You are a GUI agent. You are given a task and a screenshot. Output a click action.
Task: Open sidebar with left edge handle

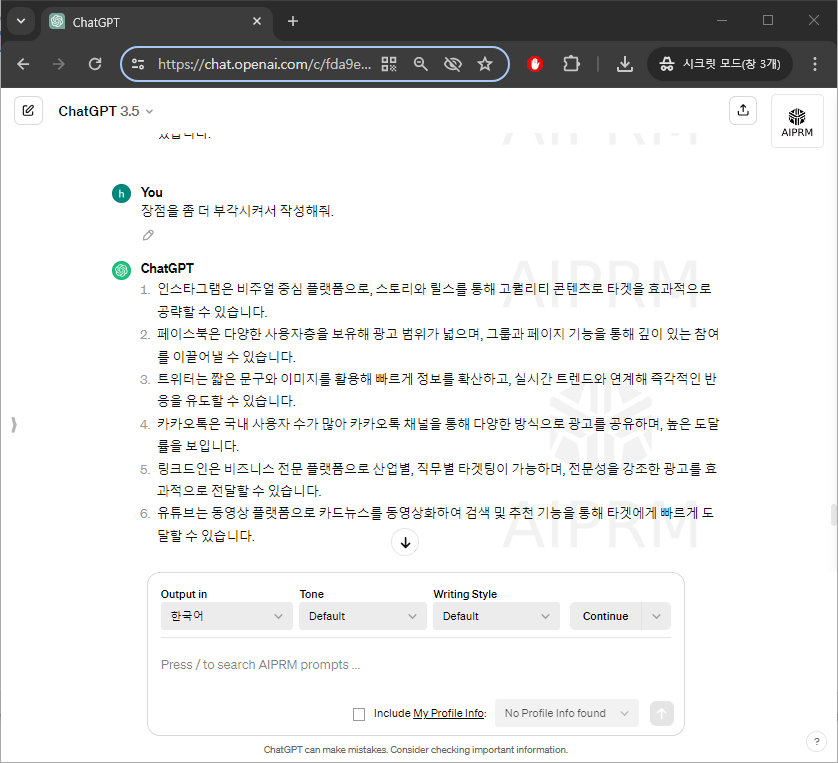(x=14, y=425)
